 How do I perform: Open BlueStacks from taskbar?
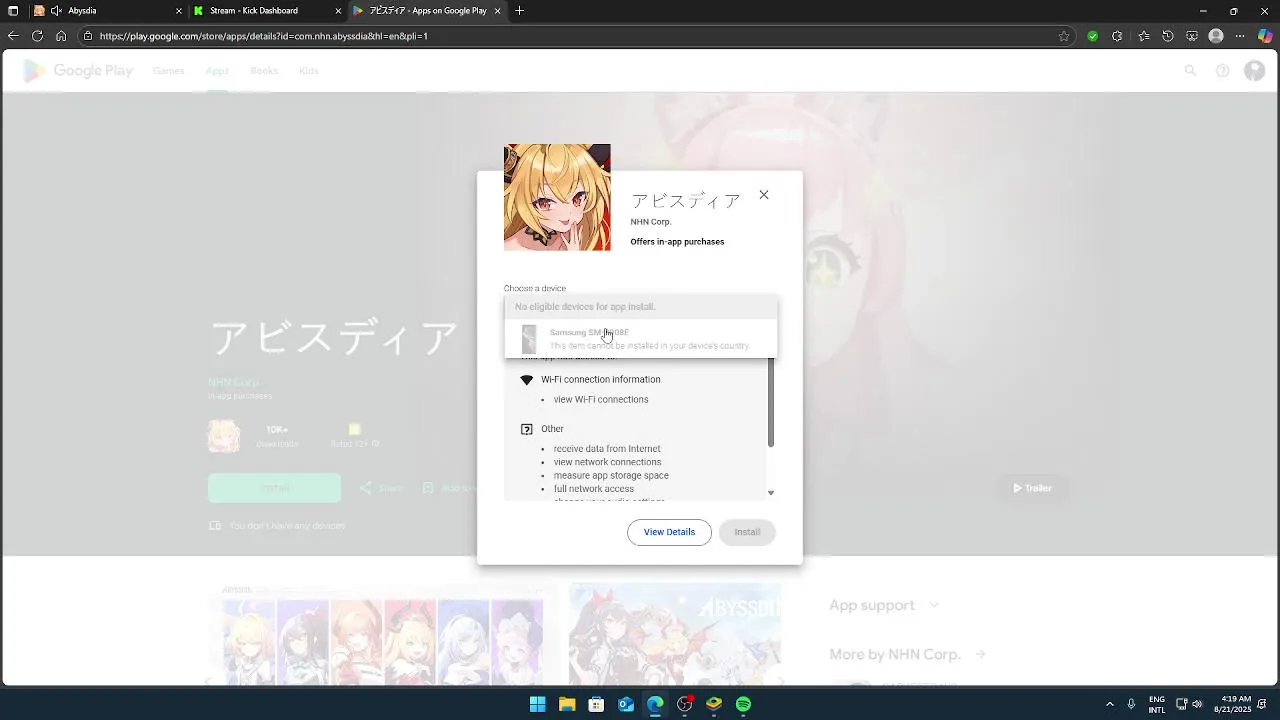(x=714, y=704)
